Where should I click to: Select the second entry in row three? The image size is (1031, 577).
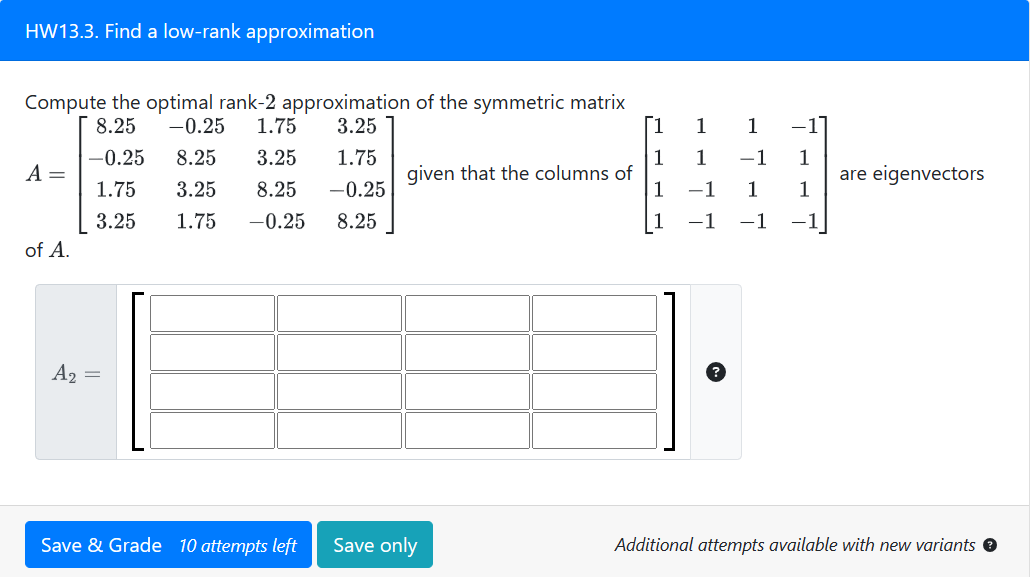[x=339, y=390]
